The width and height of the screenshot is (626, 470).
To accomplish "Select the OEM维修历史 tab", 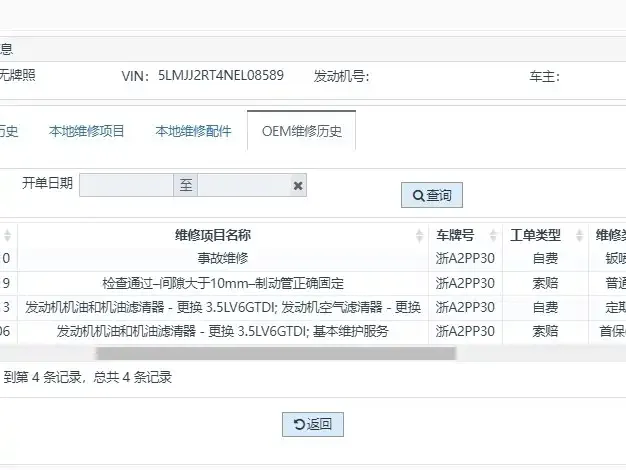I will click(301, 131).
